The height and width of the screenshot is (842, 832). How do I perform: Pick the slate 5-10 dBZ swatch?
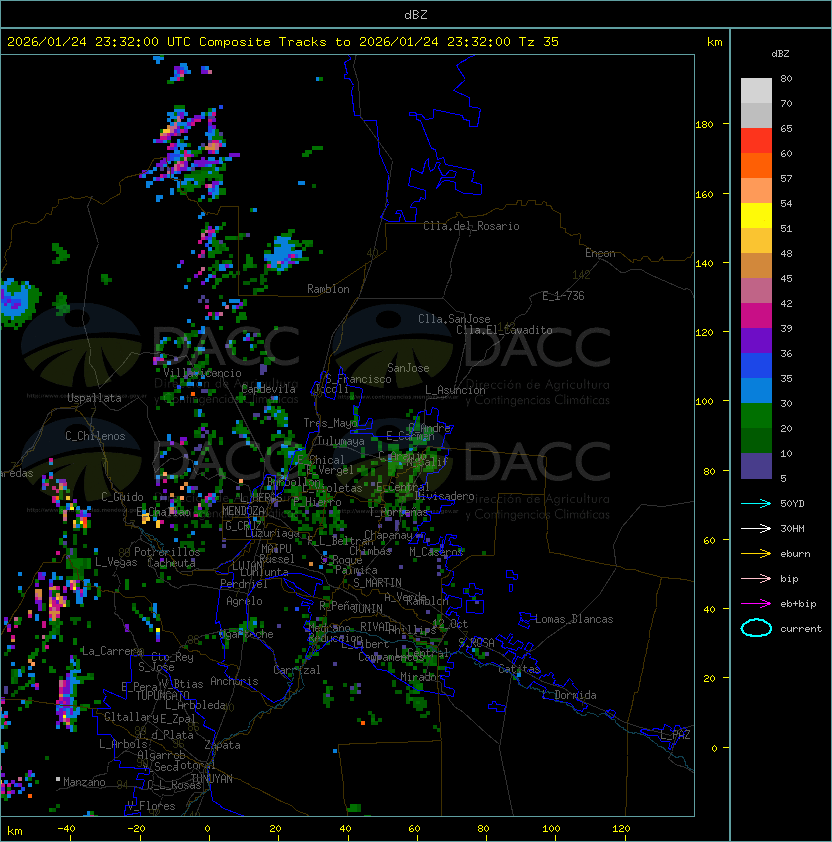[756, 466]
